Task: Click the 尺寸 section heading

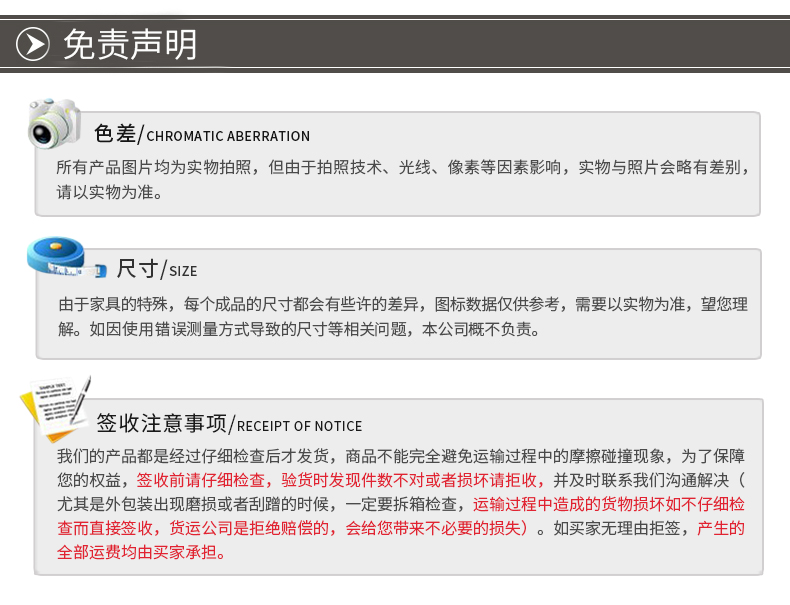Action: (138, 269)
